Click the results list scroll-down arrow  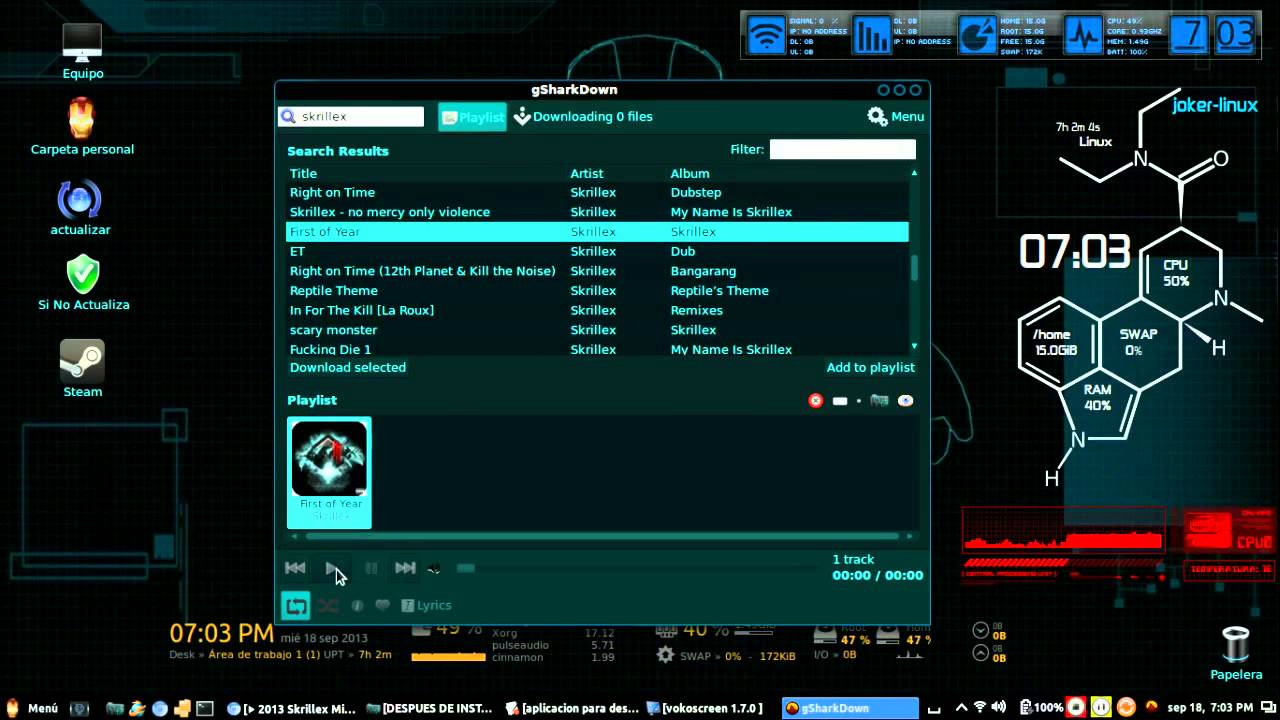(x=914, y=345)
